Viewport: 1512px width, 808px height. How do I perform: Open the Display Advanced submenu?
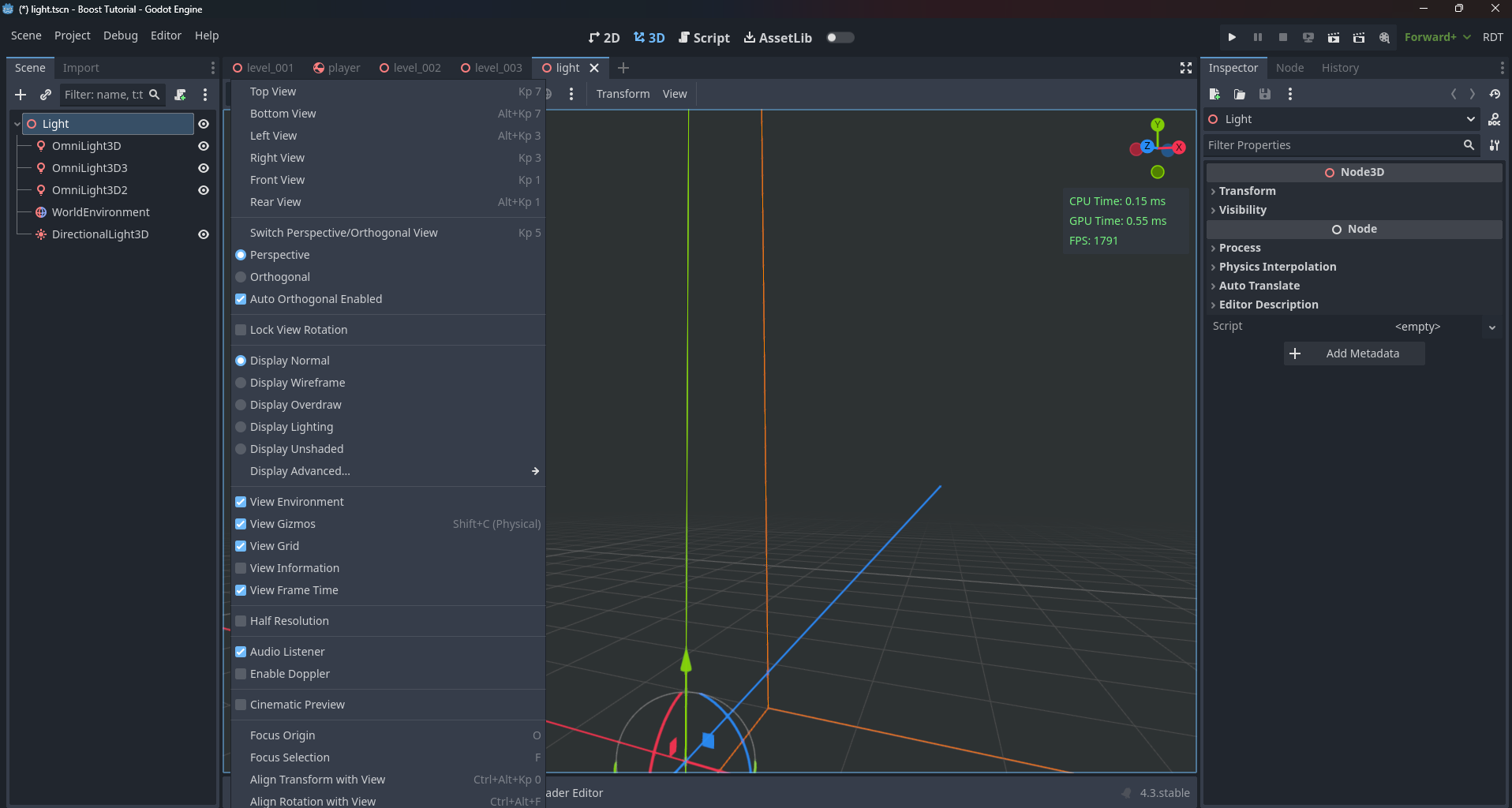click(x=388, y=471)
